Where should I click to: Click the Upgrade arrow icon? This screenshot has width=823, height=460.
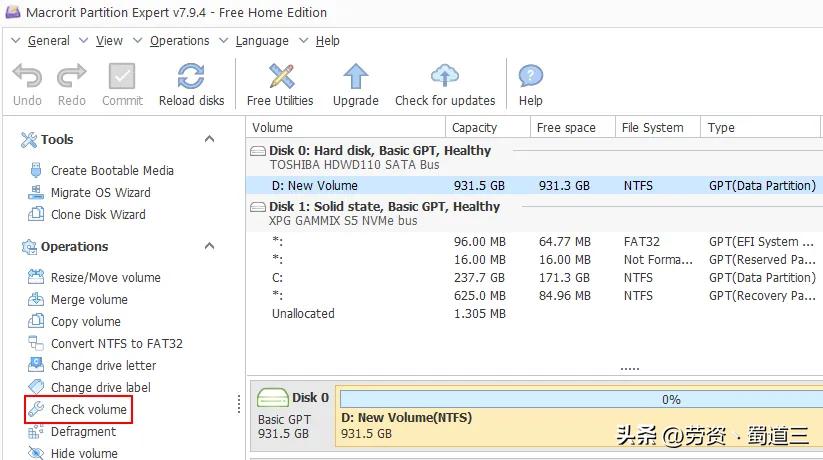[x=356, y=76]
